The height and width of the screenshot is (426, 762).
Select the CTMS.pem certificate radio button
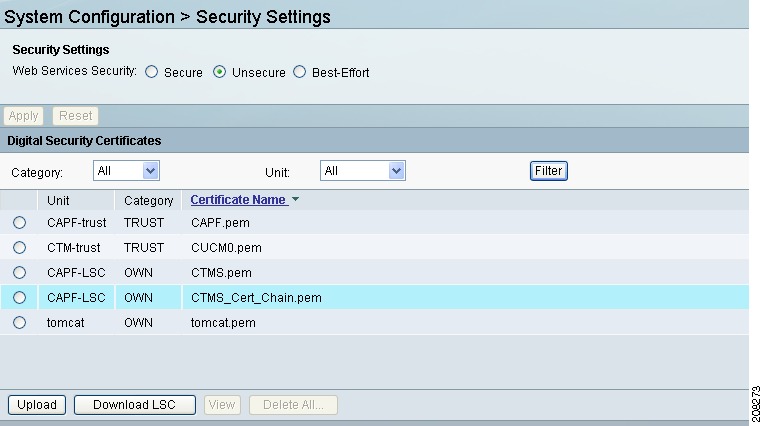19,273
